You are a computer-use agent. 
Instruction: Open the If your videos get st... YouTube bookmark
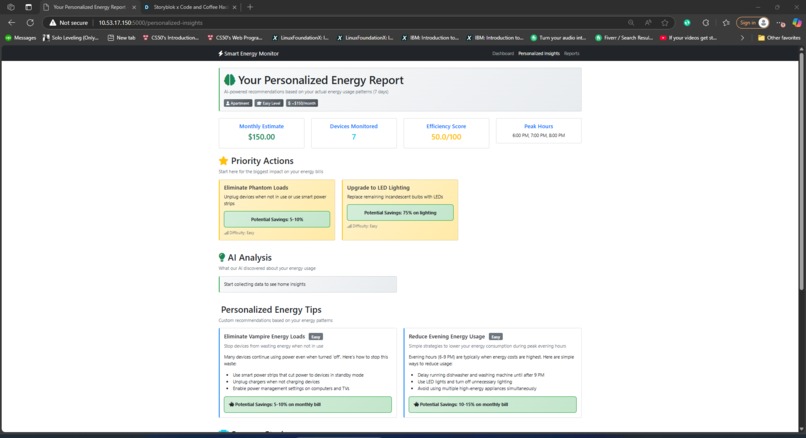(688, 38)
